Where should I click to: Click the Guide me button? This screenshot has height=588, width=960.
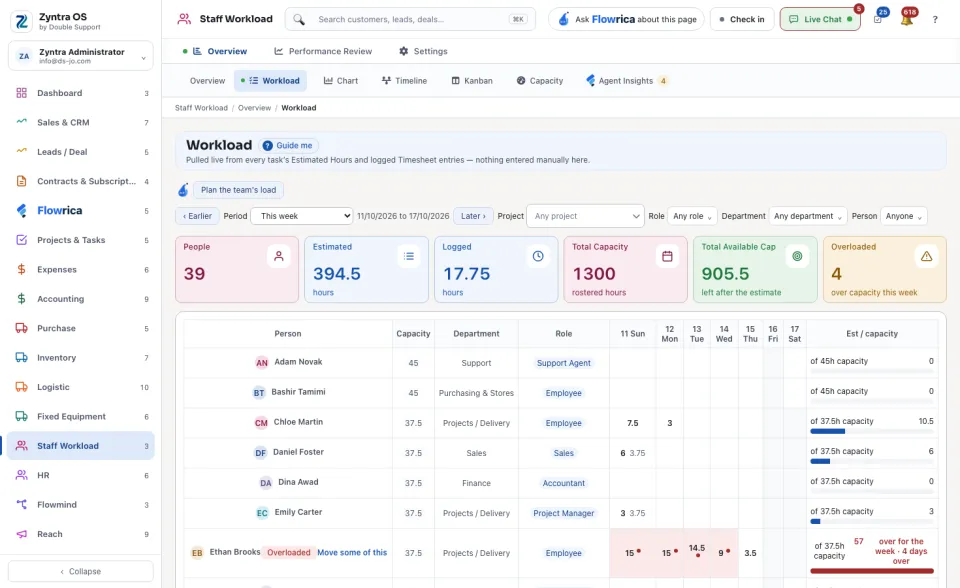coord(288,145)
